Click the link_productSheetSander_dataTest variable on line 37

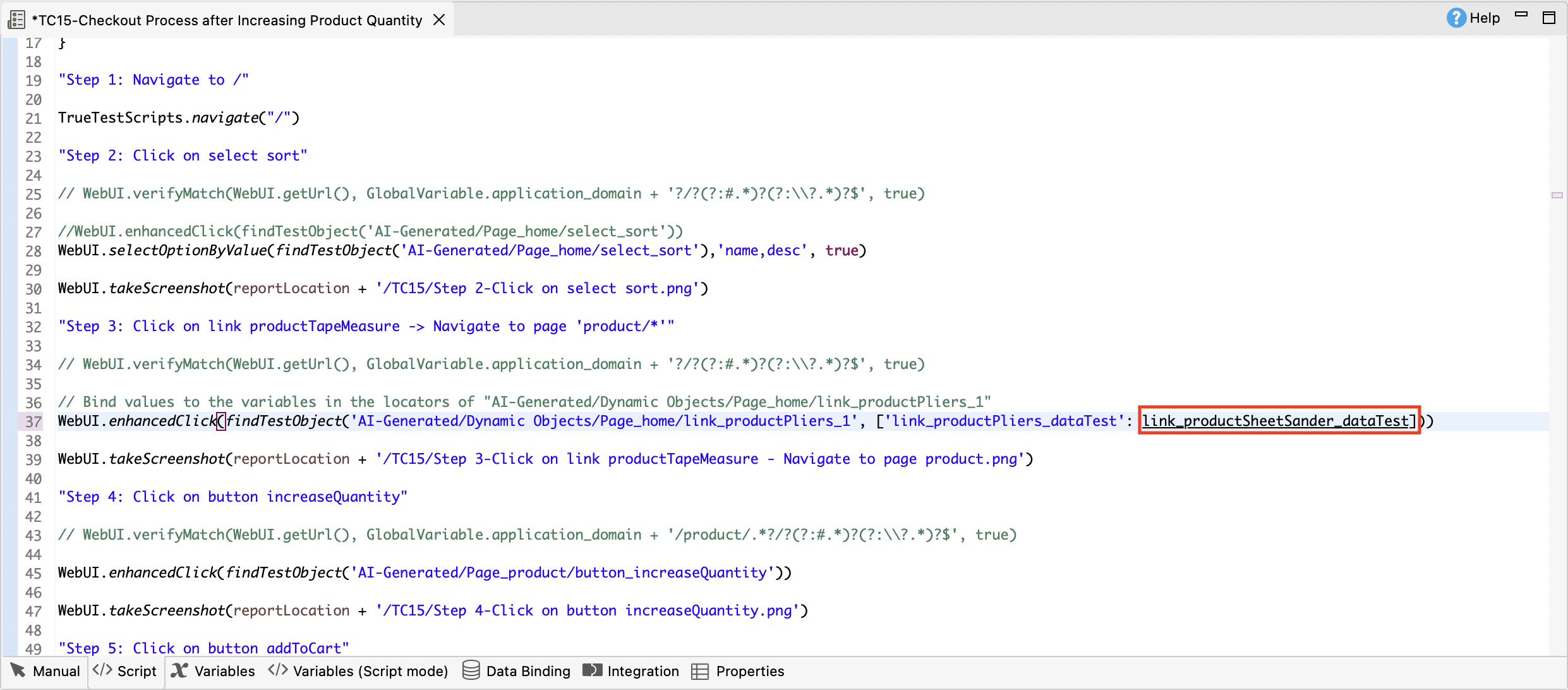pos(1276,421)
